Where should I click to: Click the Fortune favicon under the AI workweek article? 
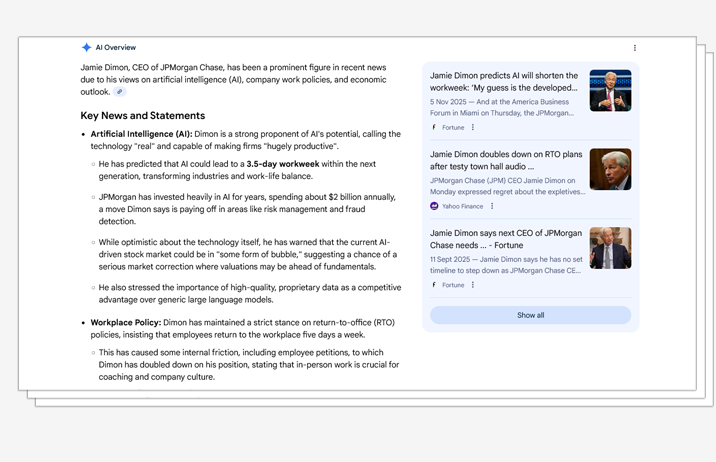click(x=434, y=127)
